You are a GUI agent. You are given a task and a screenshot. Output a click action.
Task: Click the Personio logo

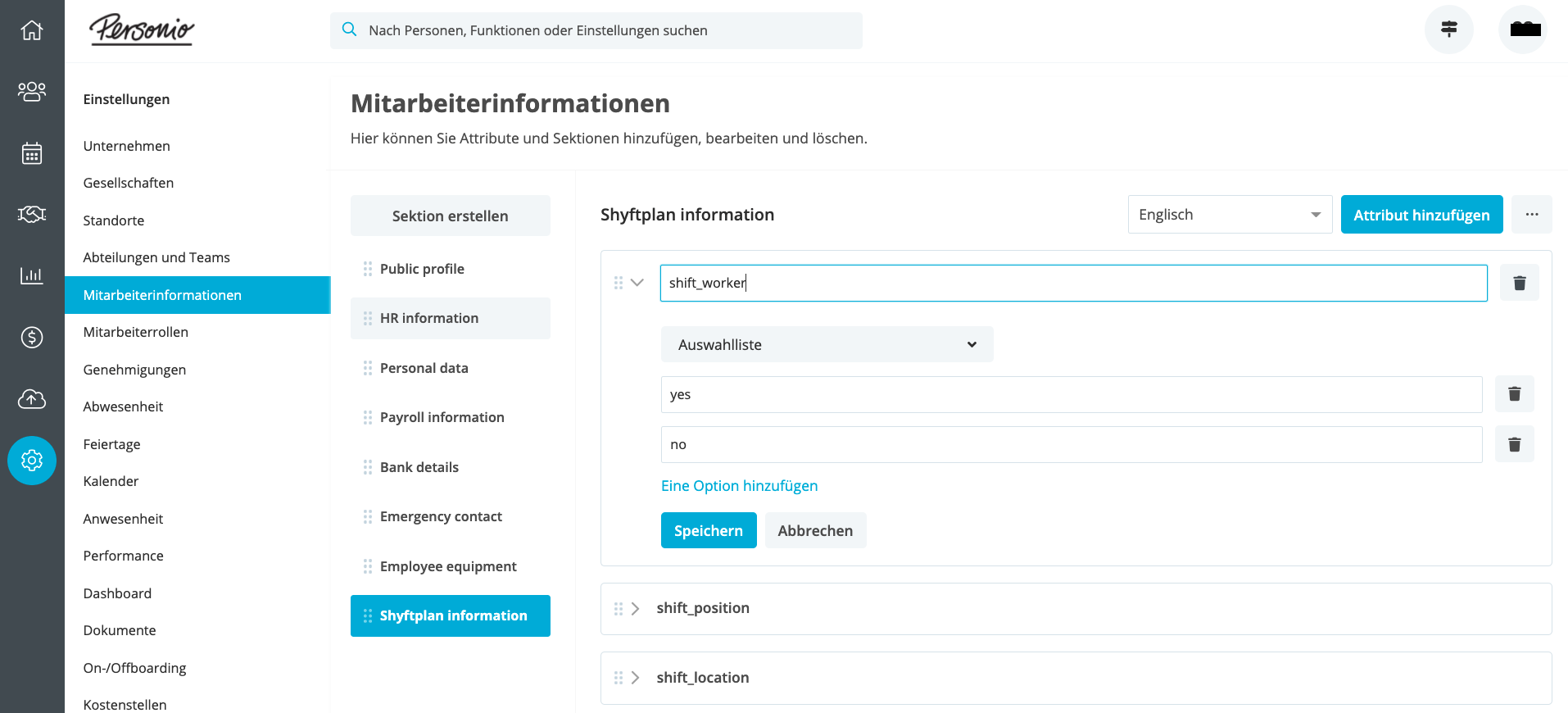pyautogui.click(x=142, y=30)
